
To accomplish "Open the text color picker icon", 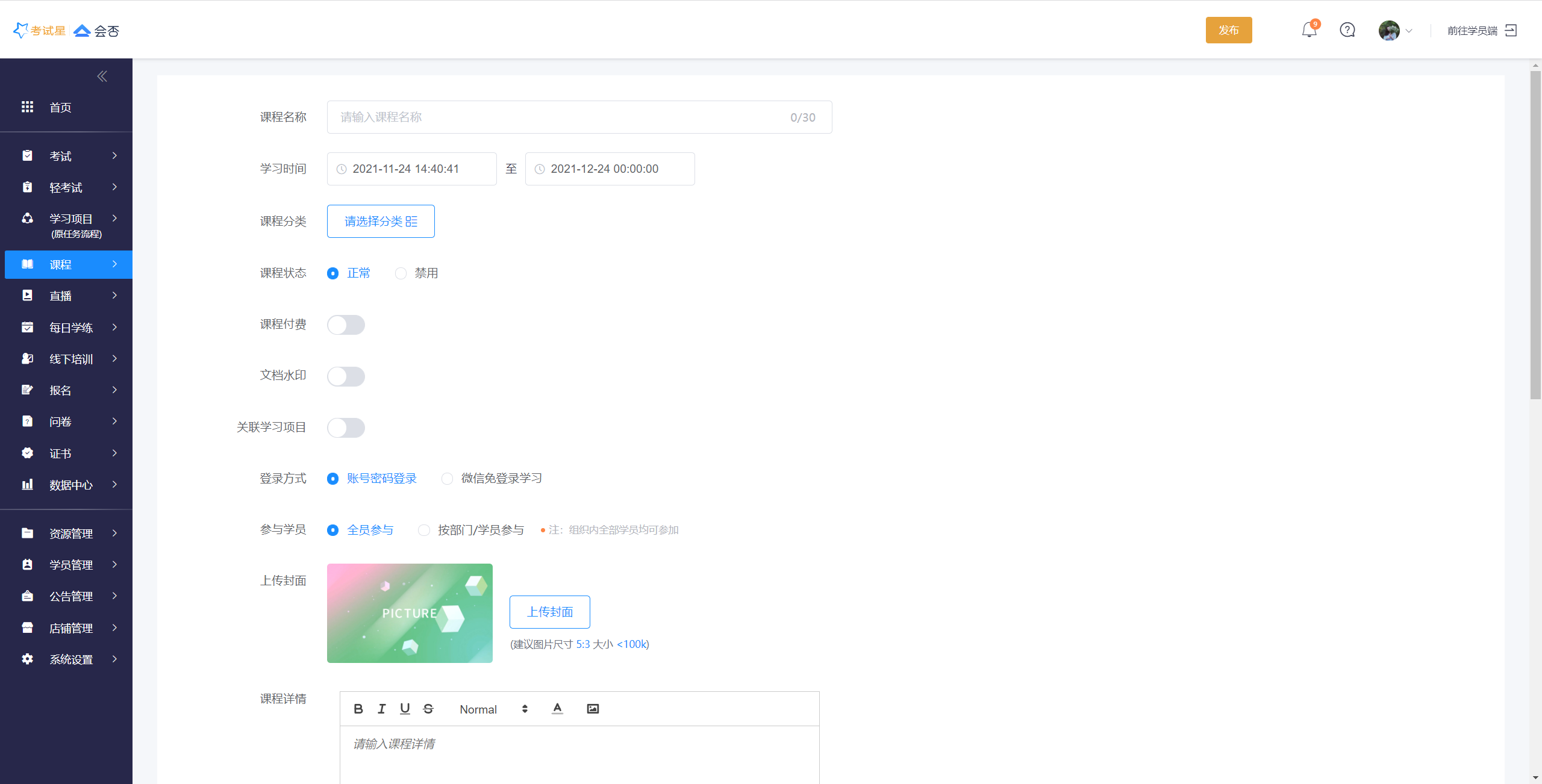I will pos(557,709).
